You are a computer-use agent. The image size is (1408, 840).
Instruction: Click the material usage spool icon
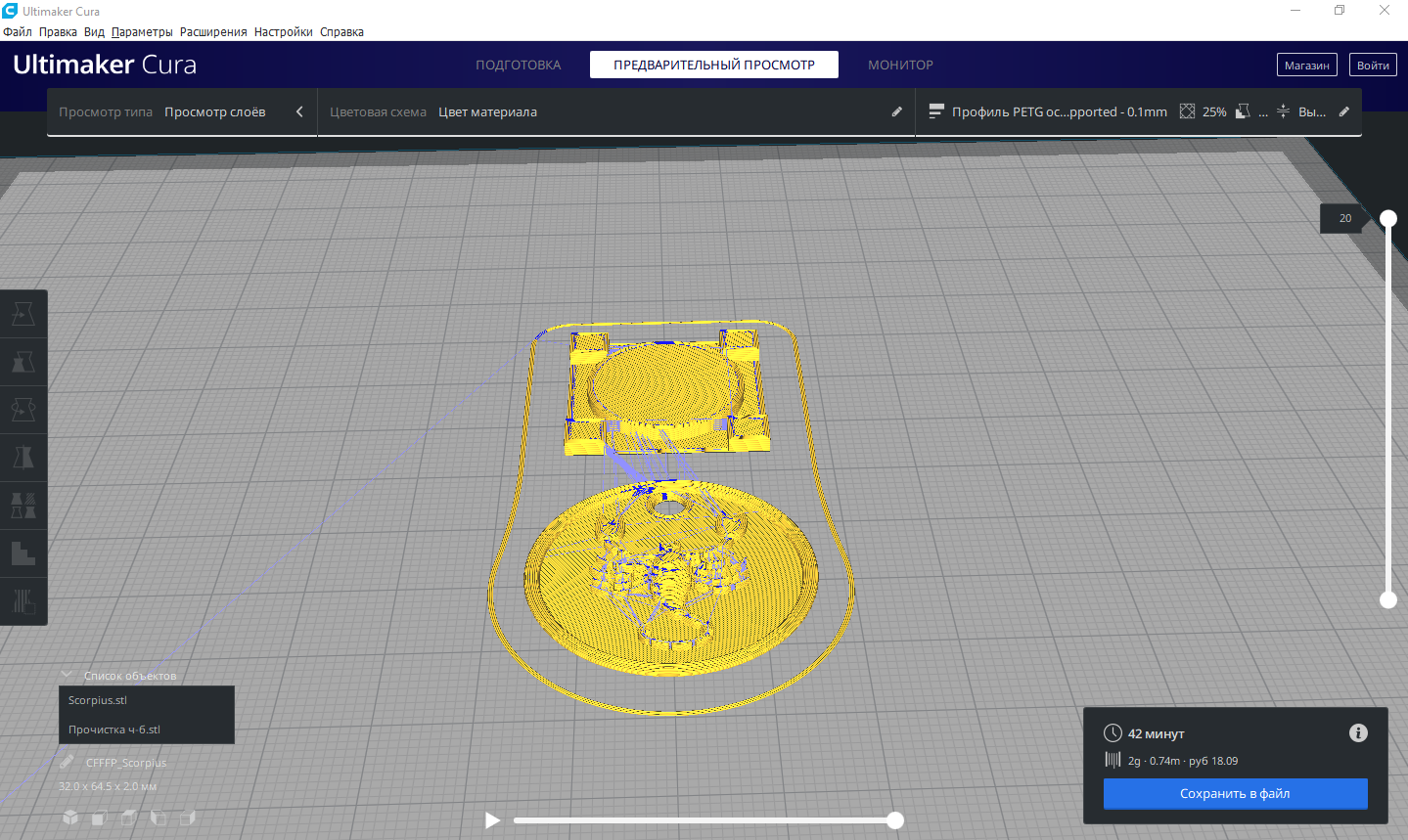coord(1113,760)
